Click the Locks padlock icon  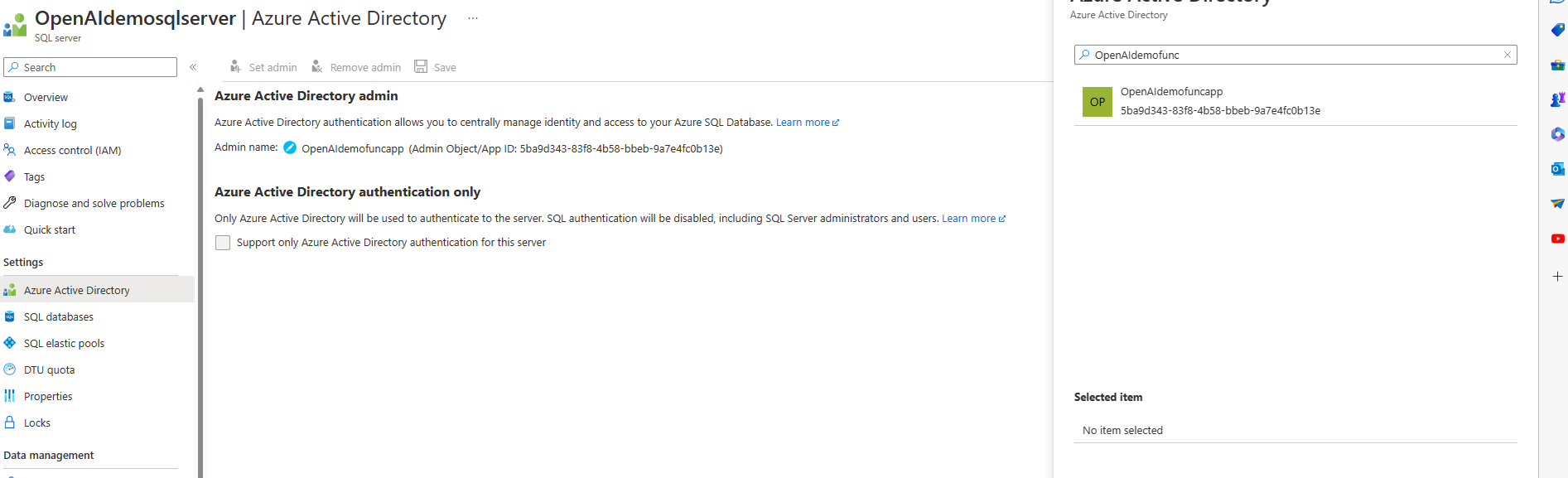[9, 422]
